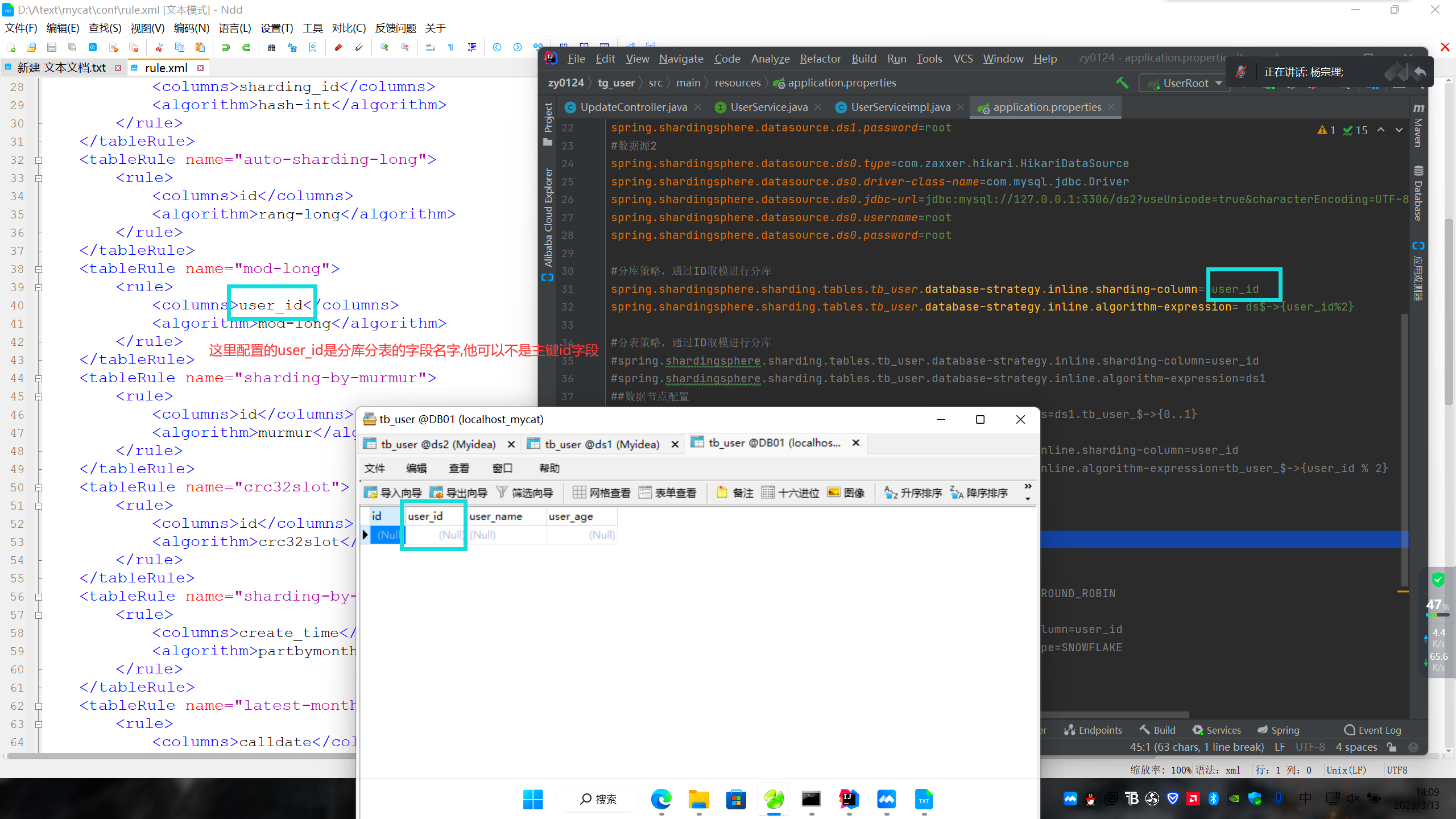Toggle 表单查看 form view

[668, 493]
